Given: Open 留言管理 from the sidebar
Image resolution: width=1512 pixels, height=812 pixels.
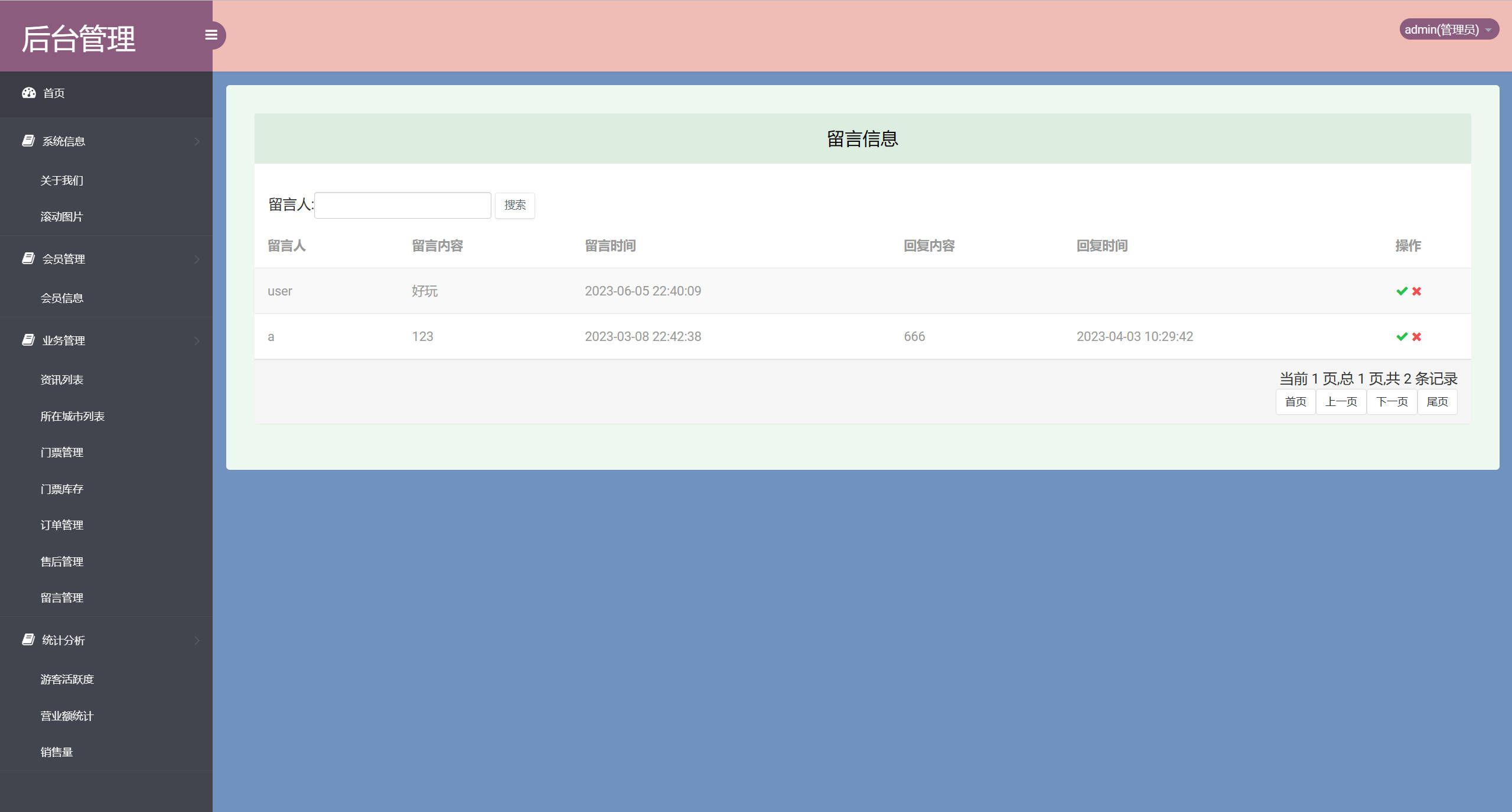Looking at the screenshot, I should click(61, 597).
